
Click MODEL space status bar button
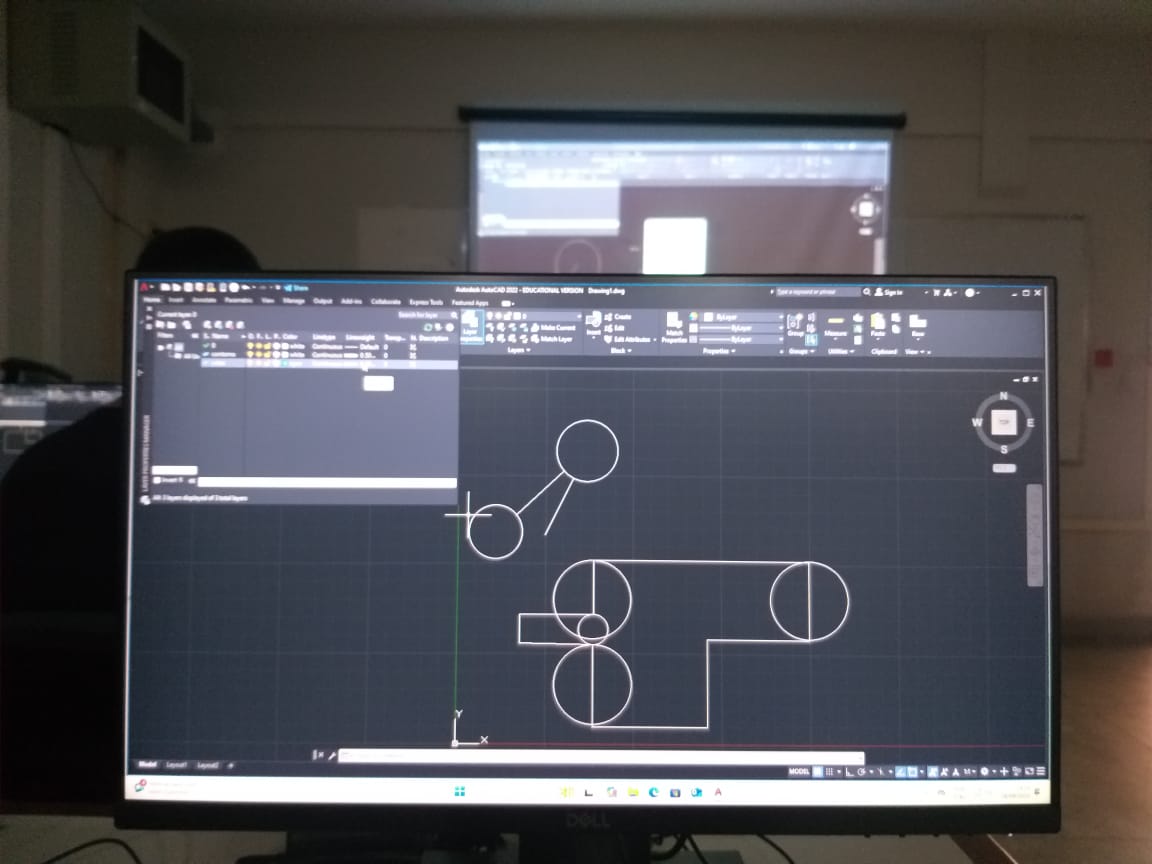pos(799,771)
